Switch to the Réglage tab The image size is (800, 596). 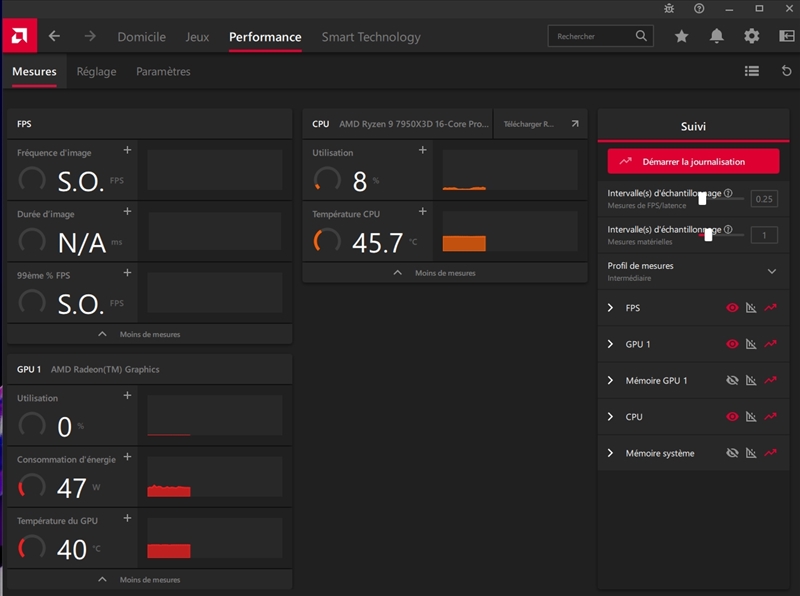pos(96,72)
